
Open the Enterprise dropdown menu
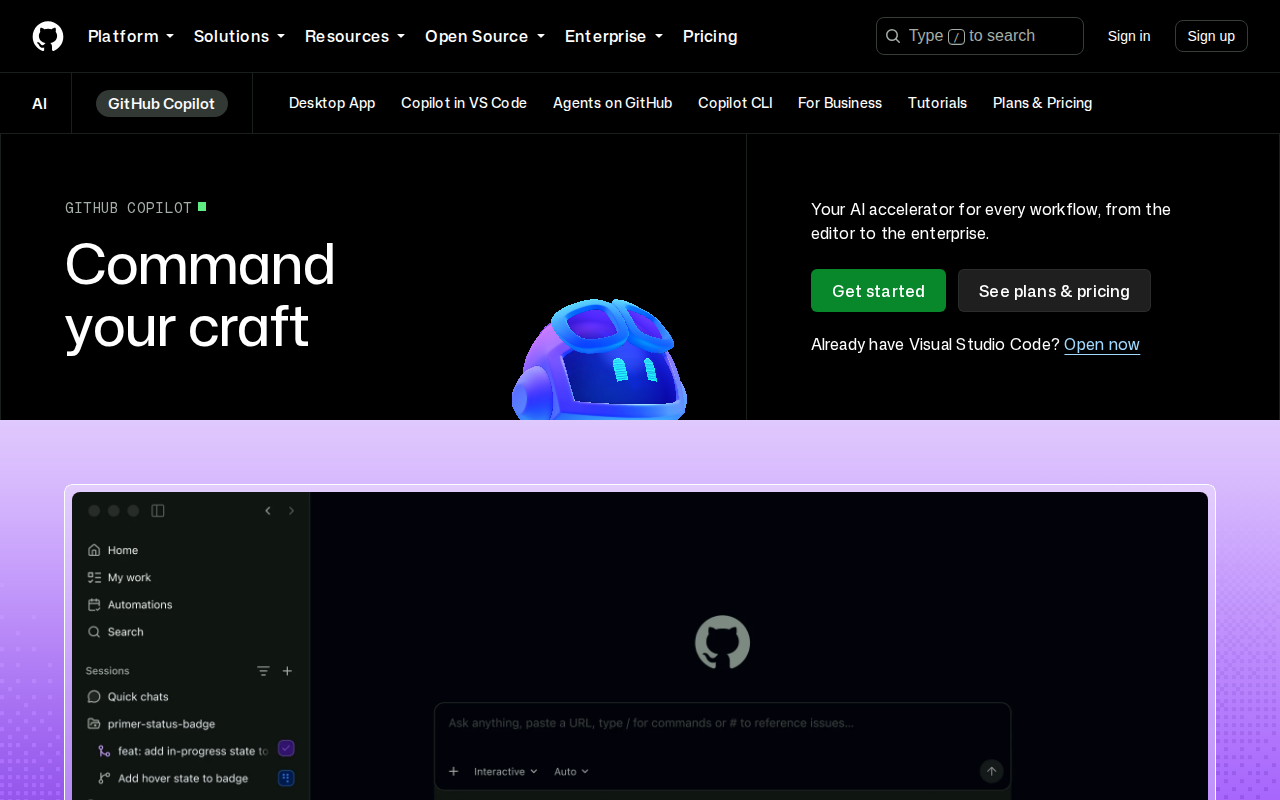[614, 36]
